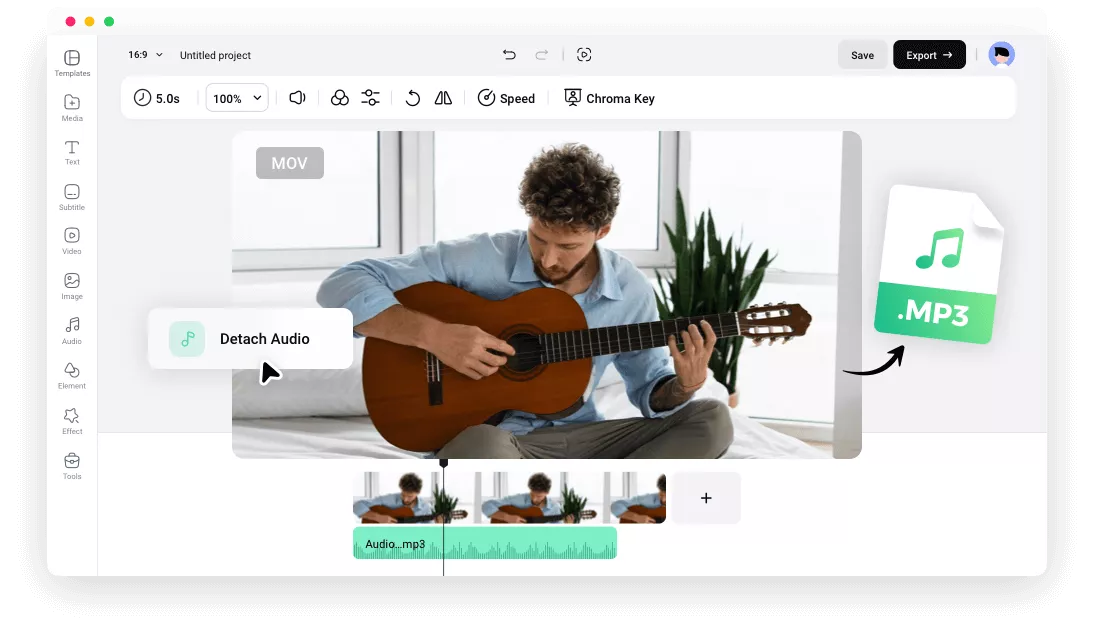Open the Element panel
This screenshot has width=1094, height=635.
[72, 376]
